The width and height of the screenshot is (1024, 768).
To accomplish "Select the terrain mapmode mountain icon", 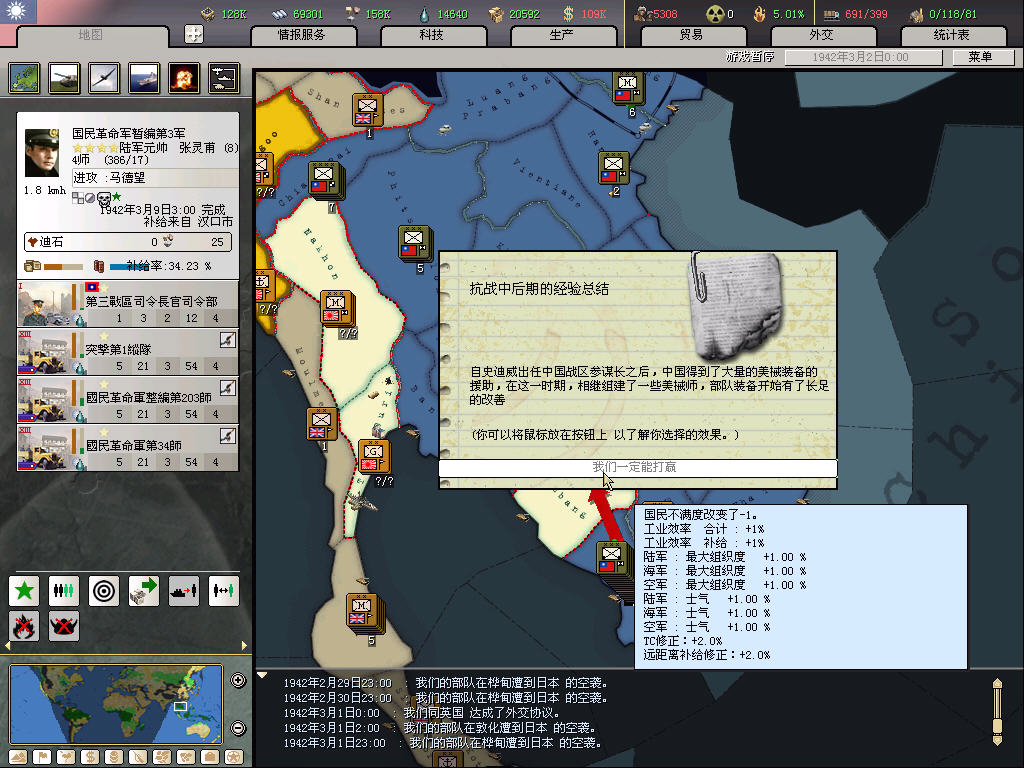I will [x=18, y=758].
